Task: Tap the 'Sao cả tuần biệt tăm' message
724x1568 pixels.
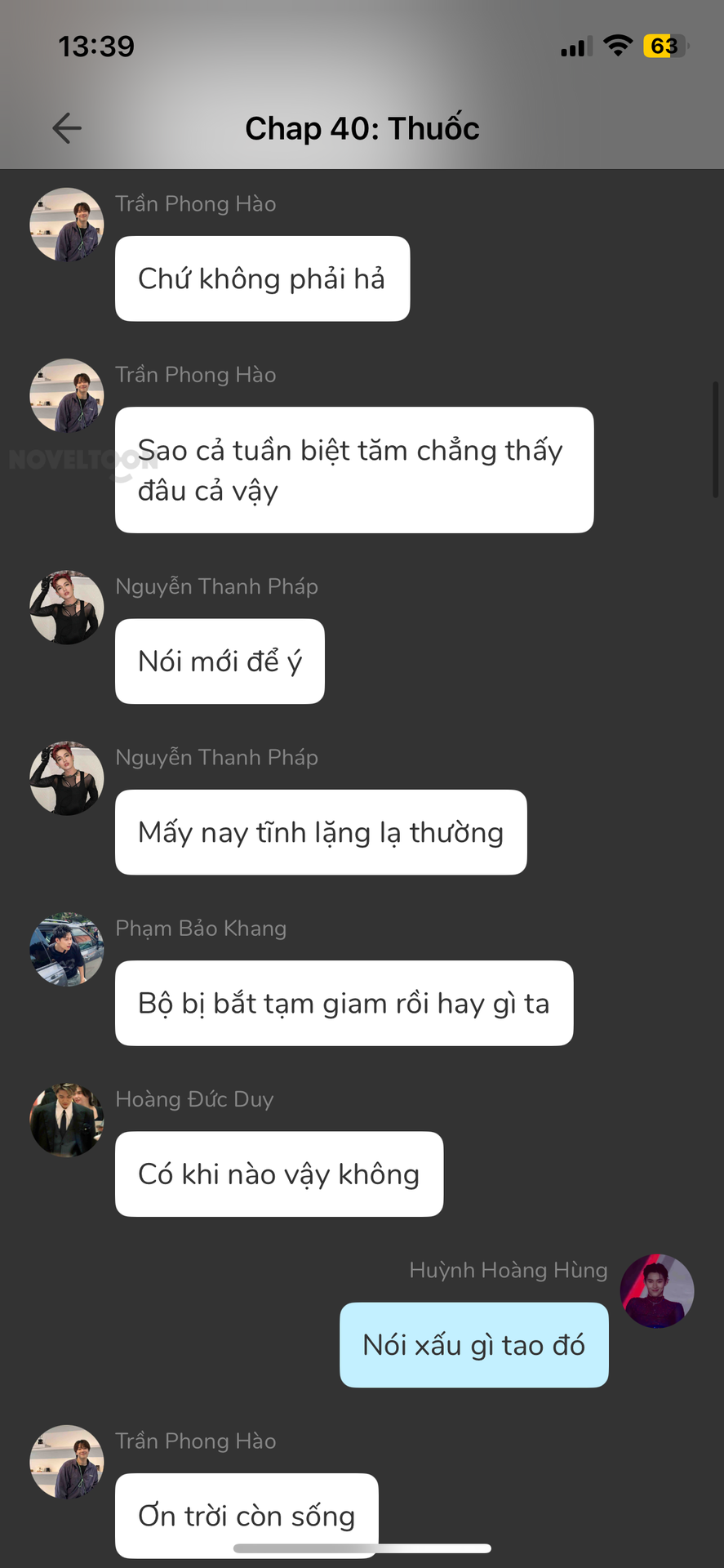Action: tap(354, 470)
